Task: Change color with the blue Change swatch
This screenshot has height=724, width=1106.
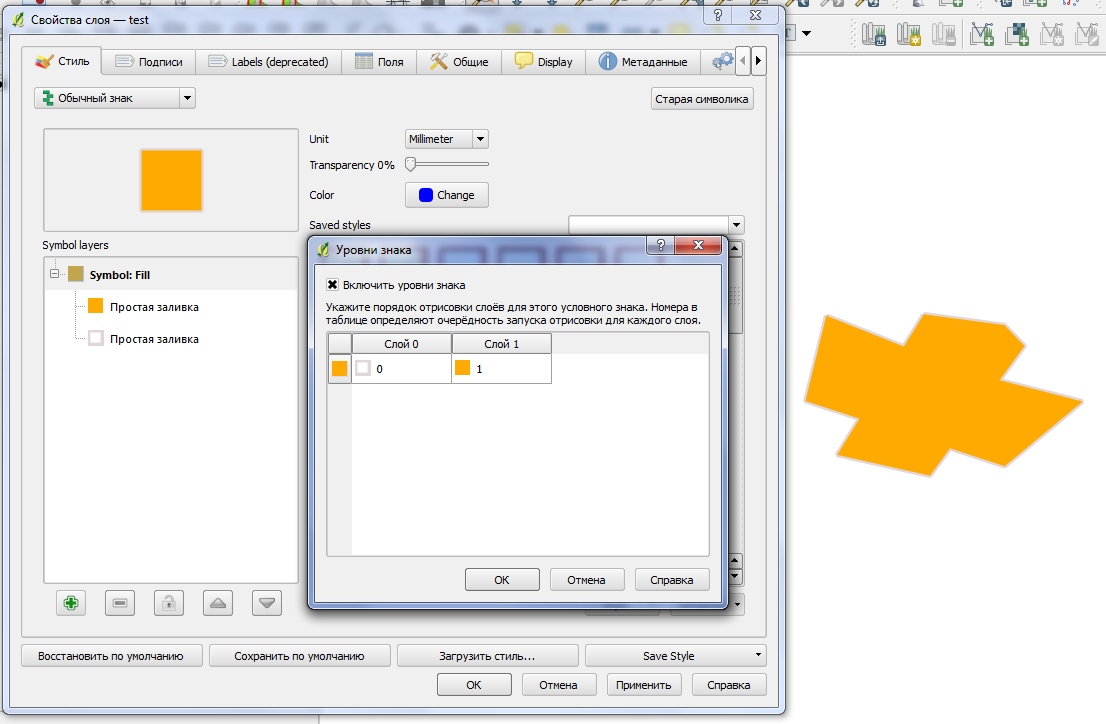Action: coord(446,195)
